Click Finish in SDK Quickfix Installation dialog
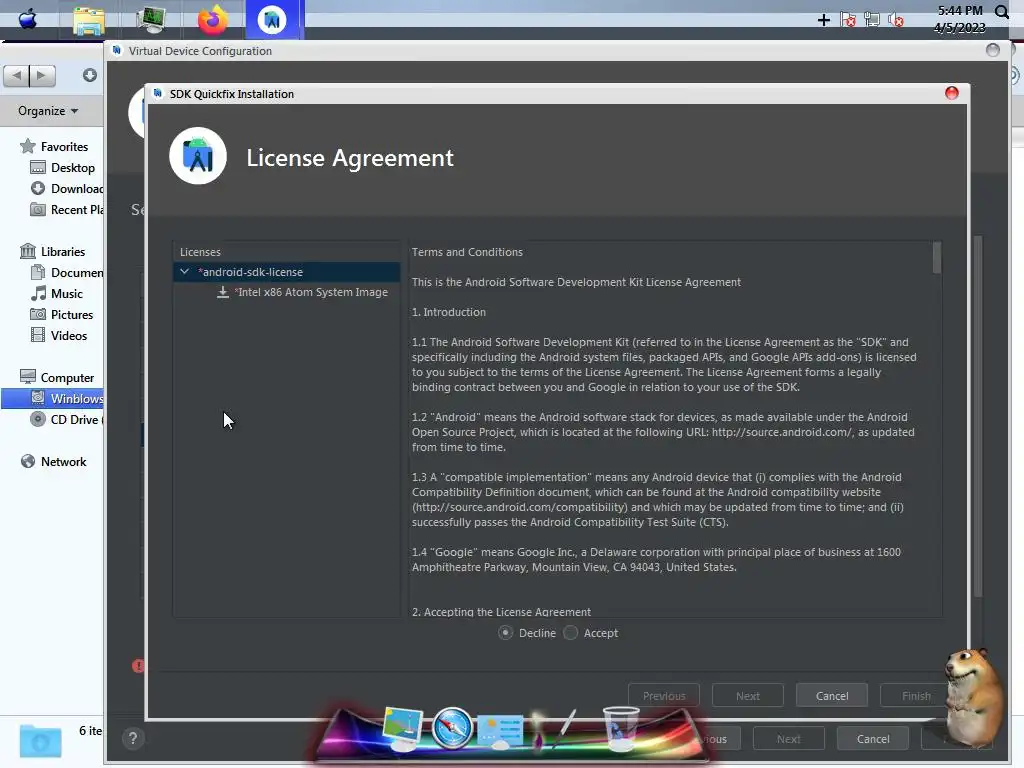1024x768 pixels. click(916, 696)
